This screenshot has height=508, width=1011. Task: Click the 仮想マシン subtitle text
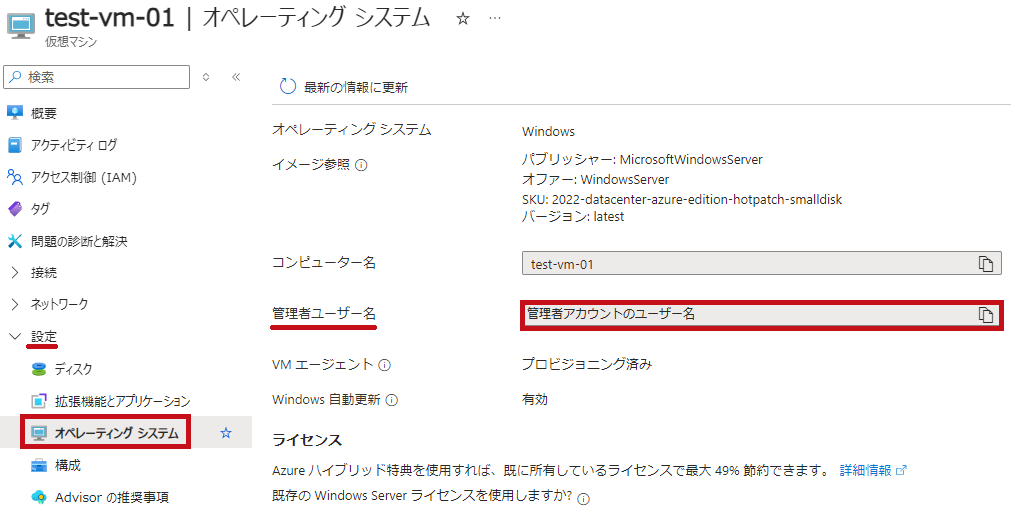coord(71,42)
